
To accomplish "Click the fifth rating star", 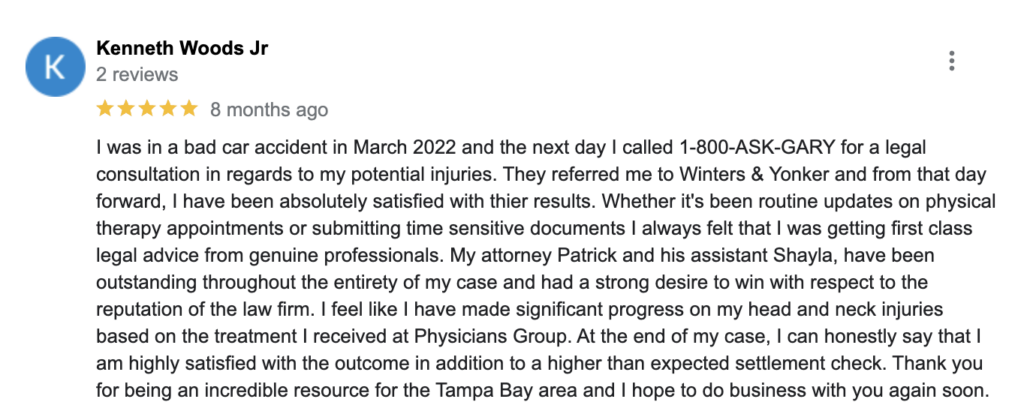I will (190, 108).
